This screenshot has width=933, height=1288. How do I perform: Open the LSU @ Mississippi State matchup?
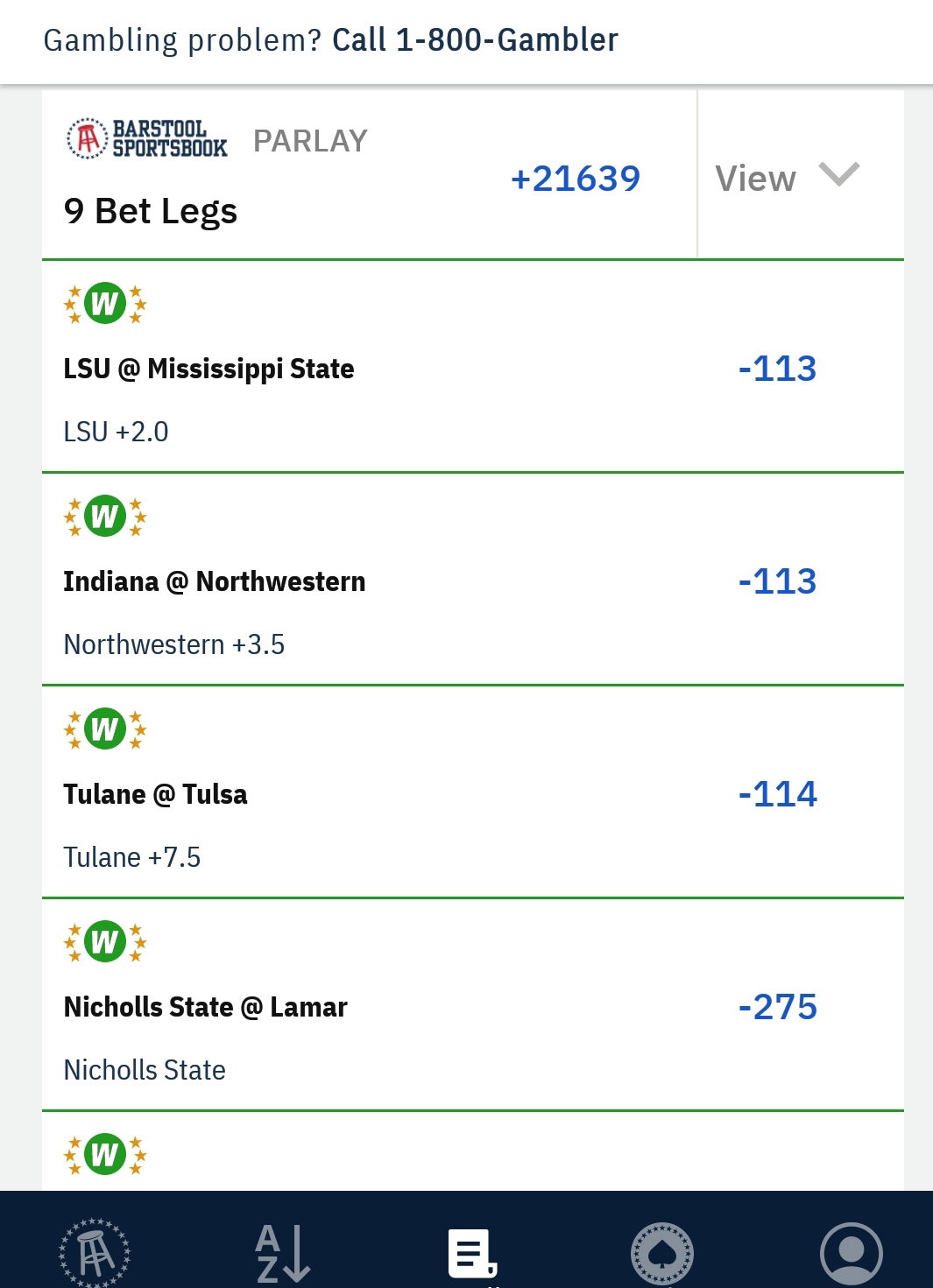[x=209, y=369]
